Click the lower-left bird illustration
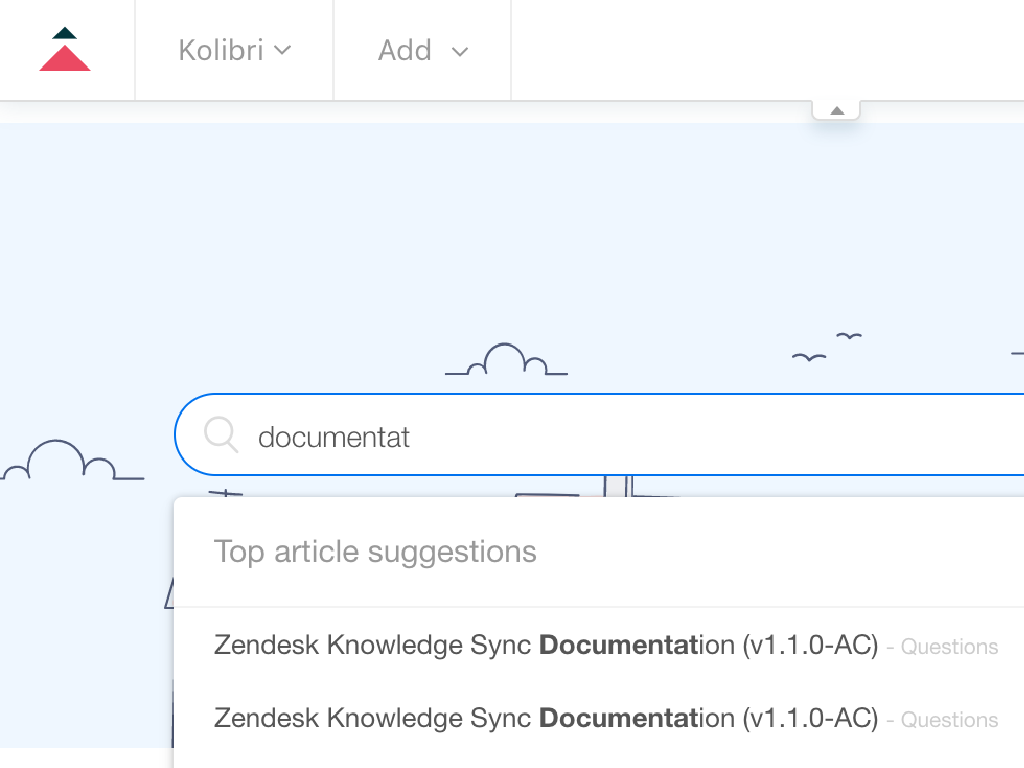This screenshot has width=1024, height=768. pyautogui.click(x=808, y=356)
